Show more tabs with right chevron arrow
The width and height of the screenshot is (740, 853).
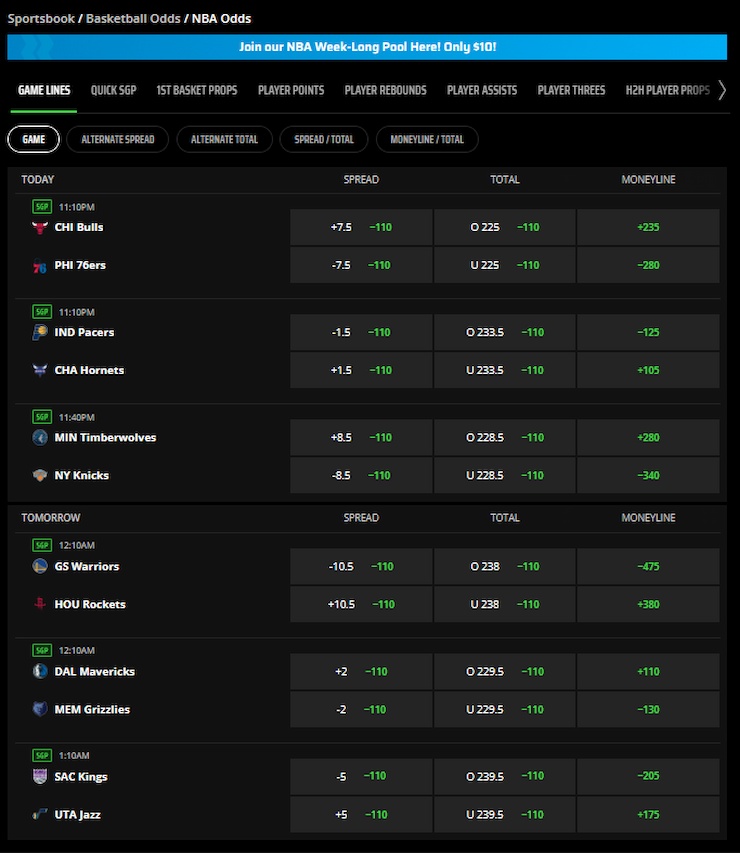pos(722,90)
